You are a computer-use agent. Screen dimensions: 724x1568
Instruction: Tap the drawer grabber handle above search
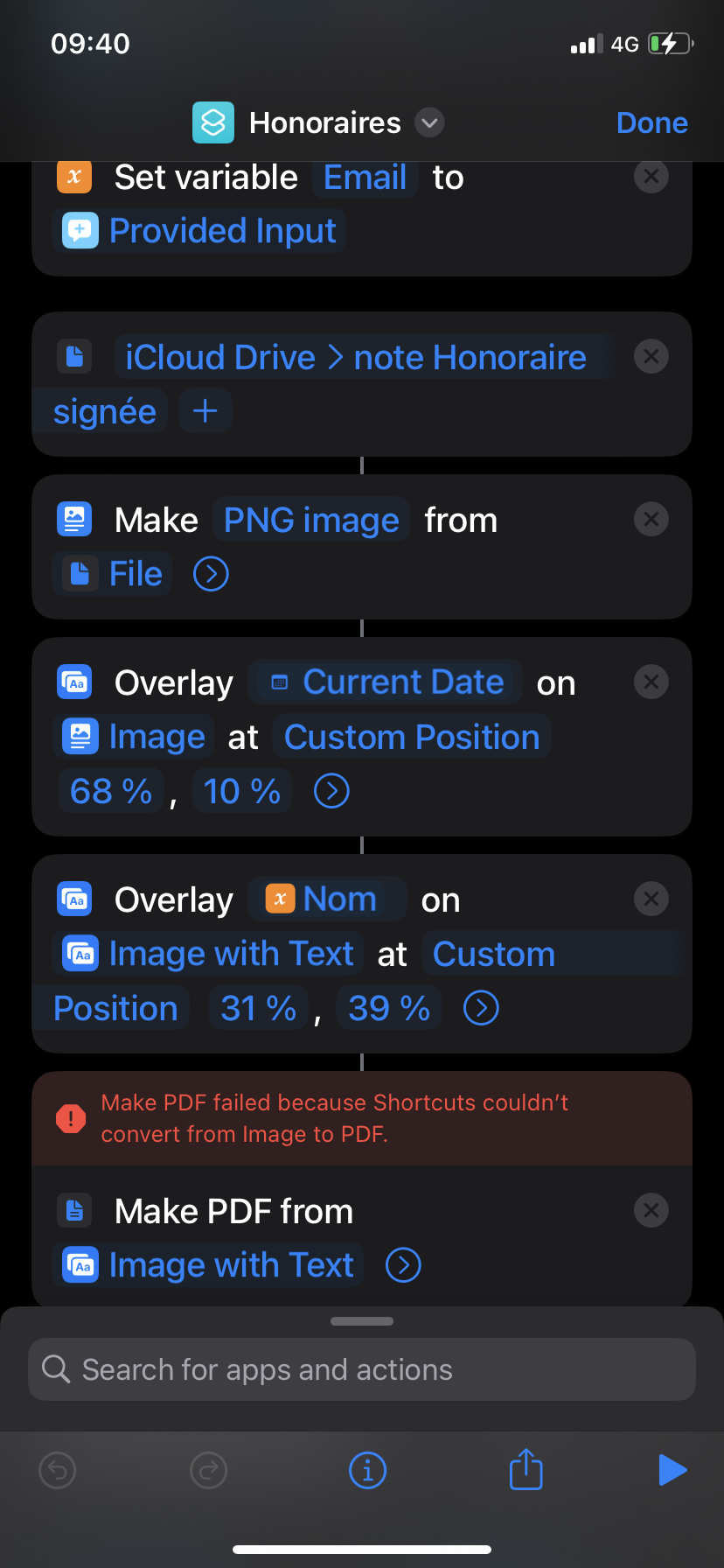pyautogui.click(x=362, y=1321)
